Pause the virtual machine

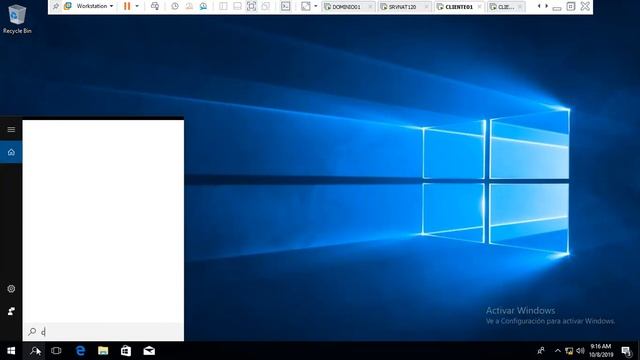click(127, 6)
